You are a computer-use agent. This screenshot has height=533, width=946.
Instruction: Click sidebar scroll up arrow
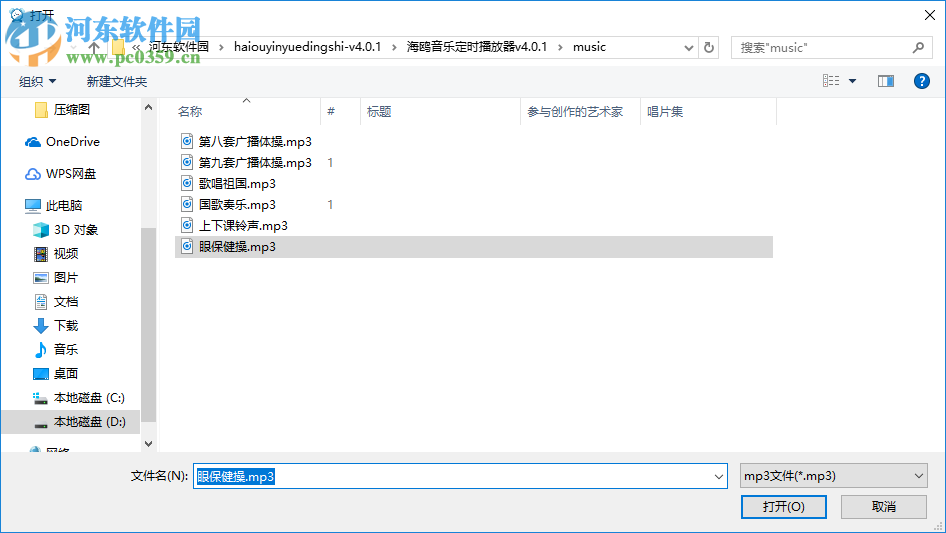[148, 107]
